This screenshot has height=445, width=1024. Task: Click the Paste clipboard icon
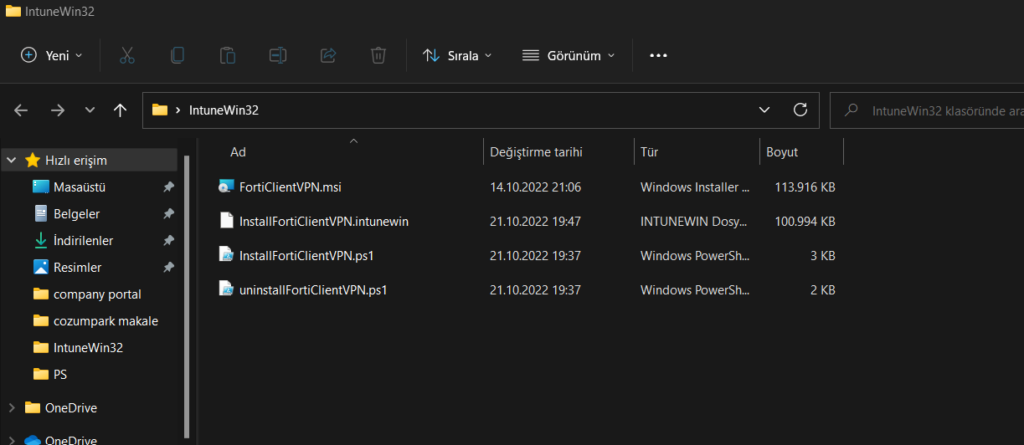click(x=227, y=56)
